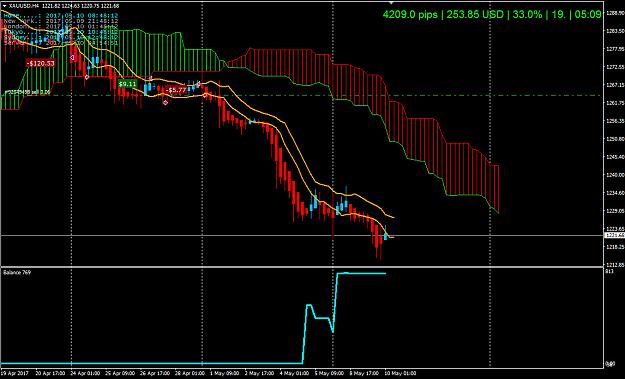Viewport: 625px width, 379px height.
Task: Click price level 1218.25 on the scale
Action: point(615,247)
